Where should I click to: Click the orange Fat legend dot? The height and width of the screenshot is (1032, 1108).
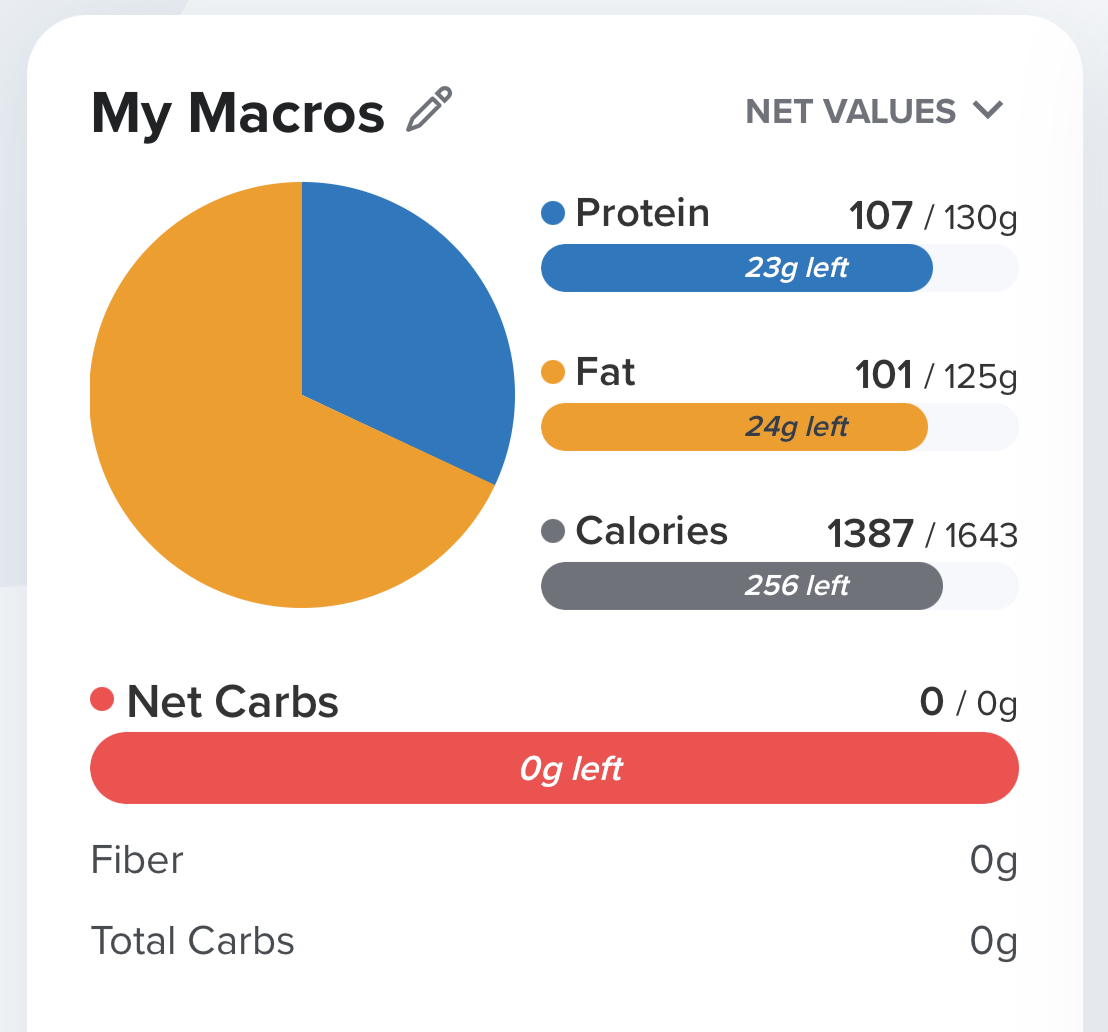(553, 372)
